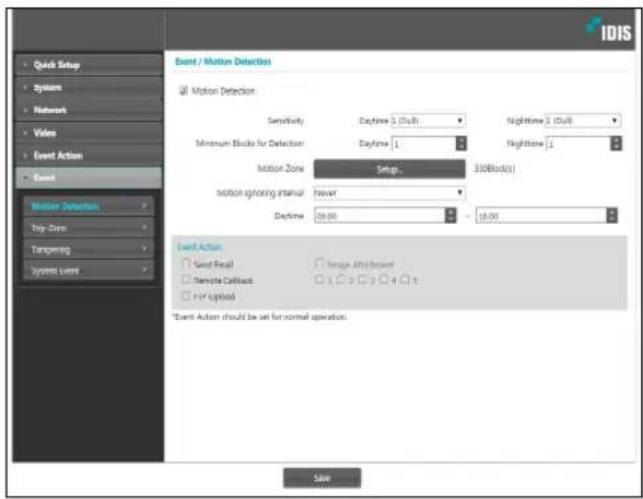
Task: Click the Event / Motion Detection heading
Action: tap(223, 62)
